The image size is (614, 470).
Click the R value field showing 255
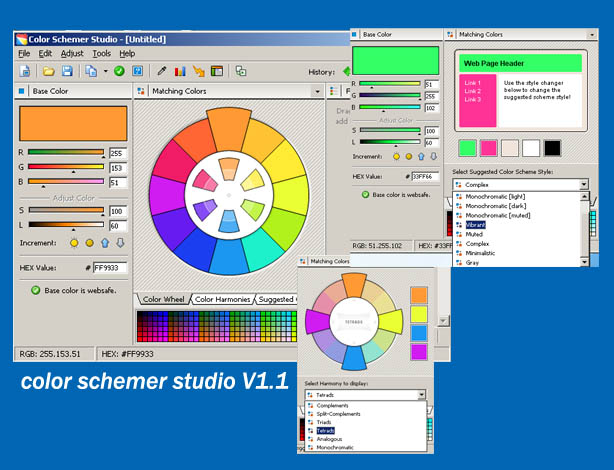[118, 153]
